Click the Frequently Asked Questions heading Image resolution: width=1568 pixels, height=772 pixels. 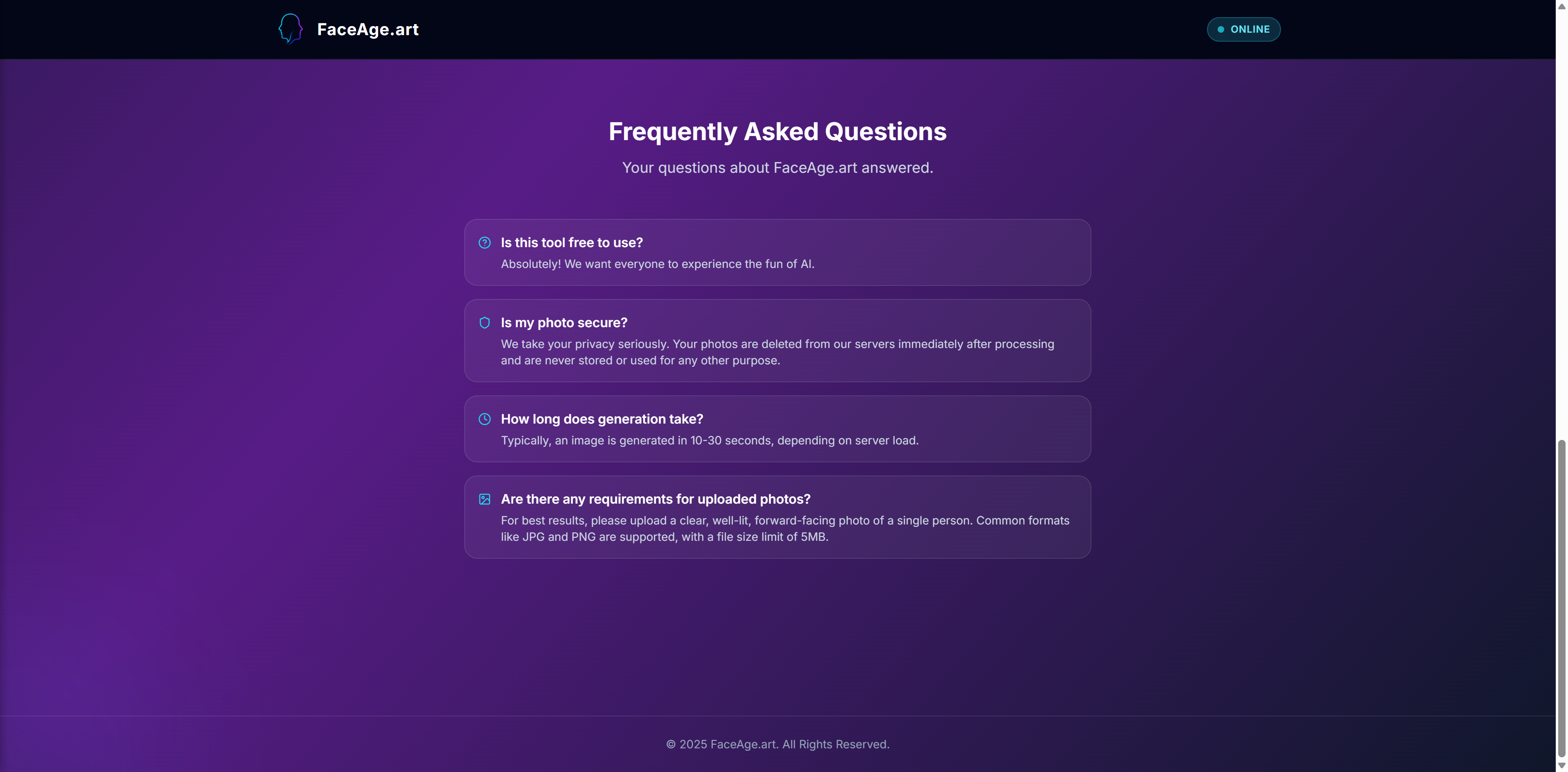[x=777, y=132]
